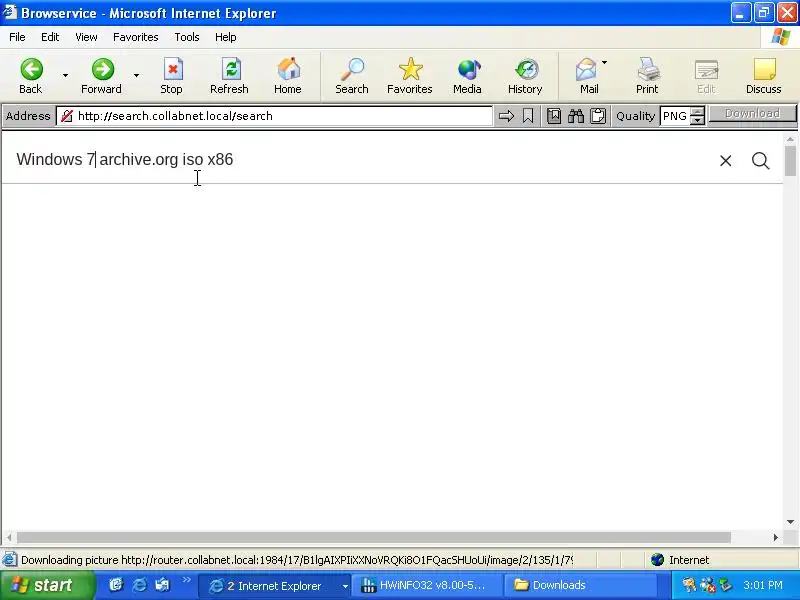Image resolution: width=800 pixels, height=600 pixels.
Task: Open the Forward history dropdown arrow
Action: [137, 76]
